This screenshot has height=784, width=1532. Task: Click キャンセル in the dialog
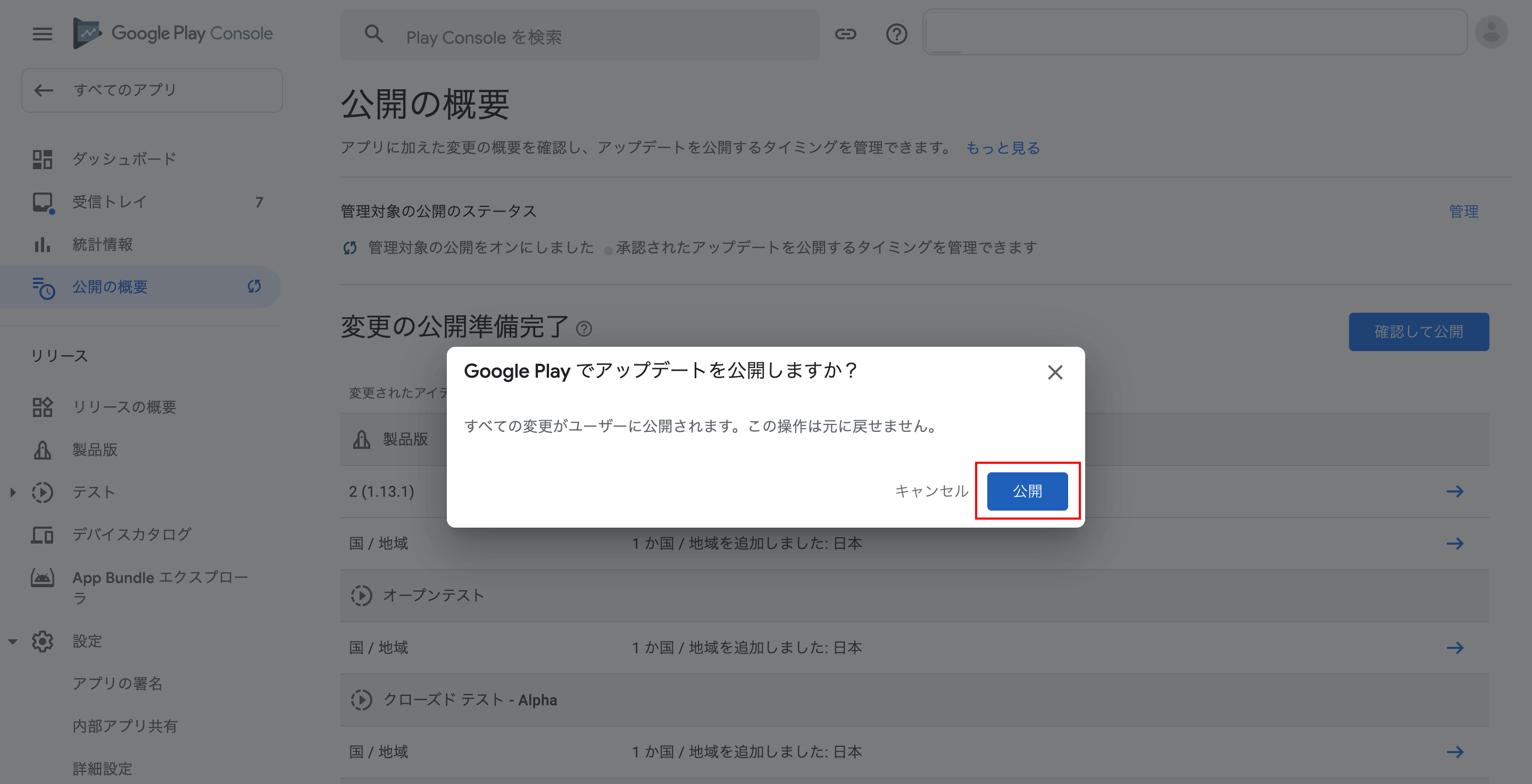(931, 491)
